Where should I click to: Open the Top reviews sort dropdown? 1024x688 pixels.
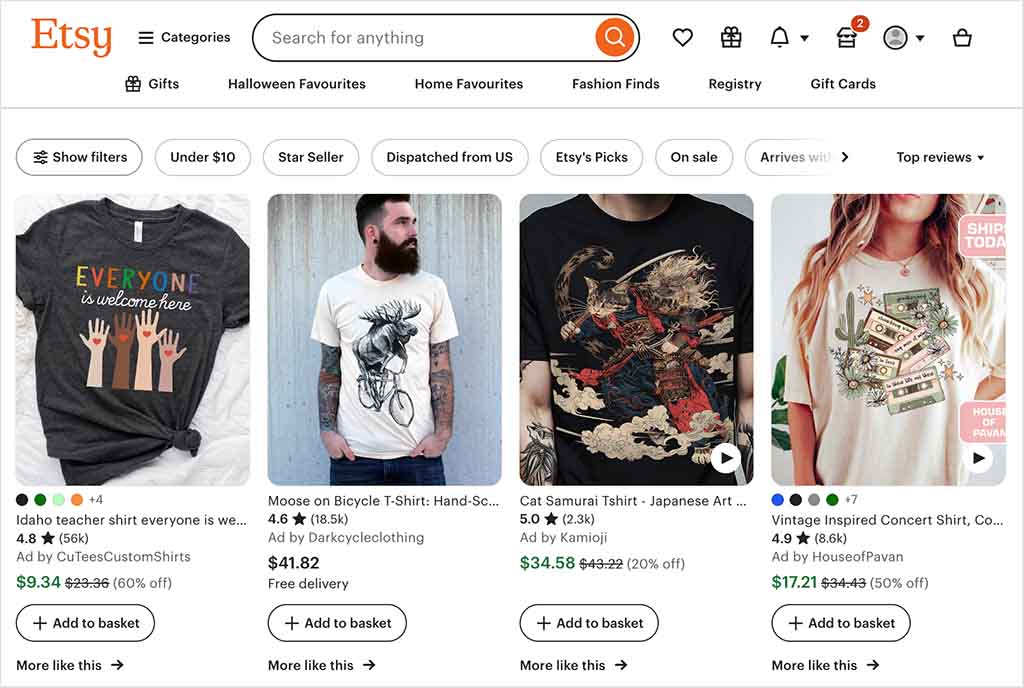pos(940,157)
